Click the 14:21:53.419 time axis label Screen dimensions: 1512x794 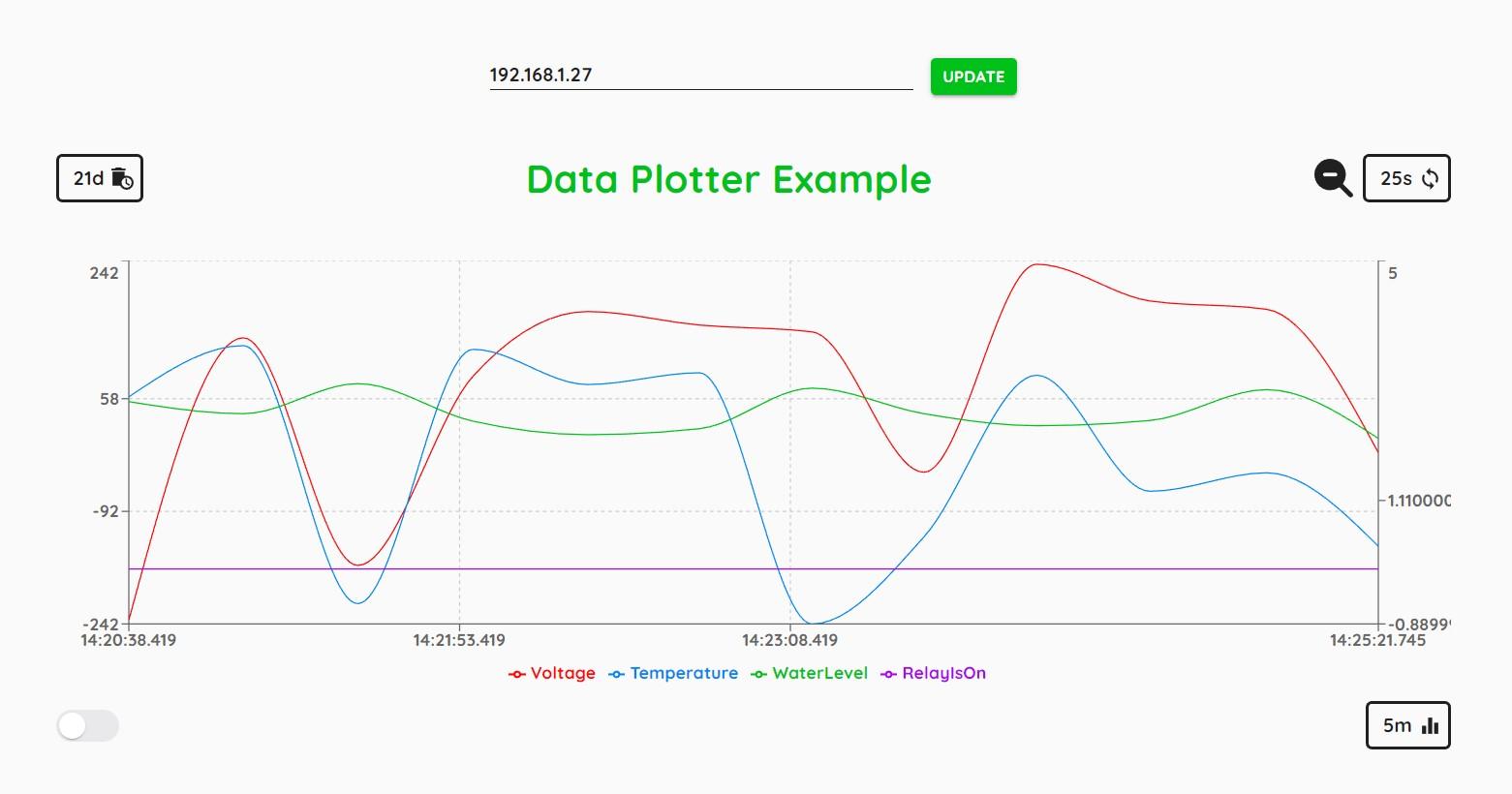pos(459,640)
